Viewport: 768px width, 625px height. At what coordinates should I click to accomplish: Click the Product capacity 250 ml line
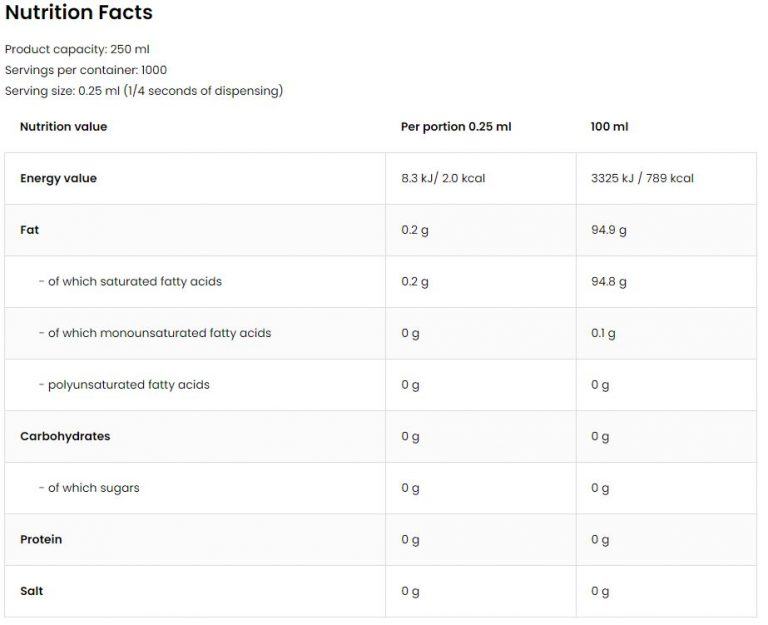tap(77, 49)
